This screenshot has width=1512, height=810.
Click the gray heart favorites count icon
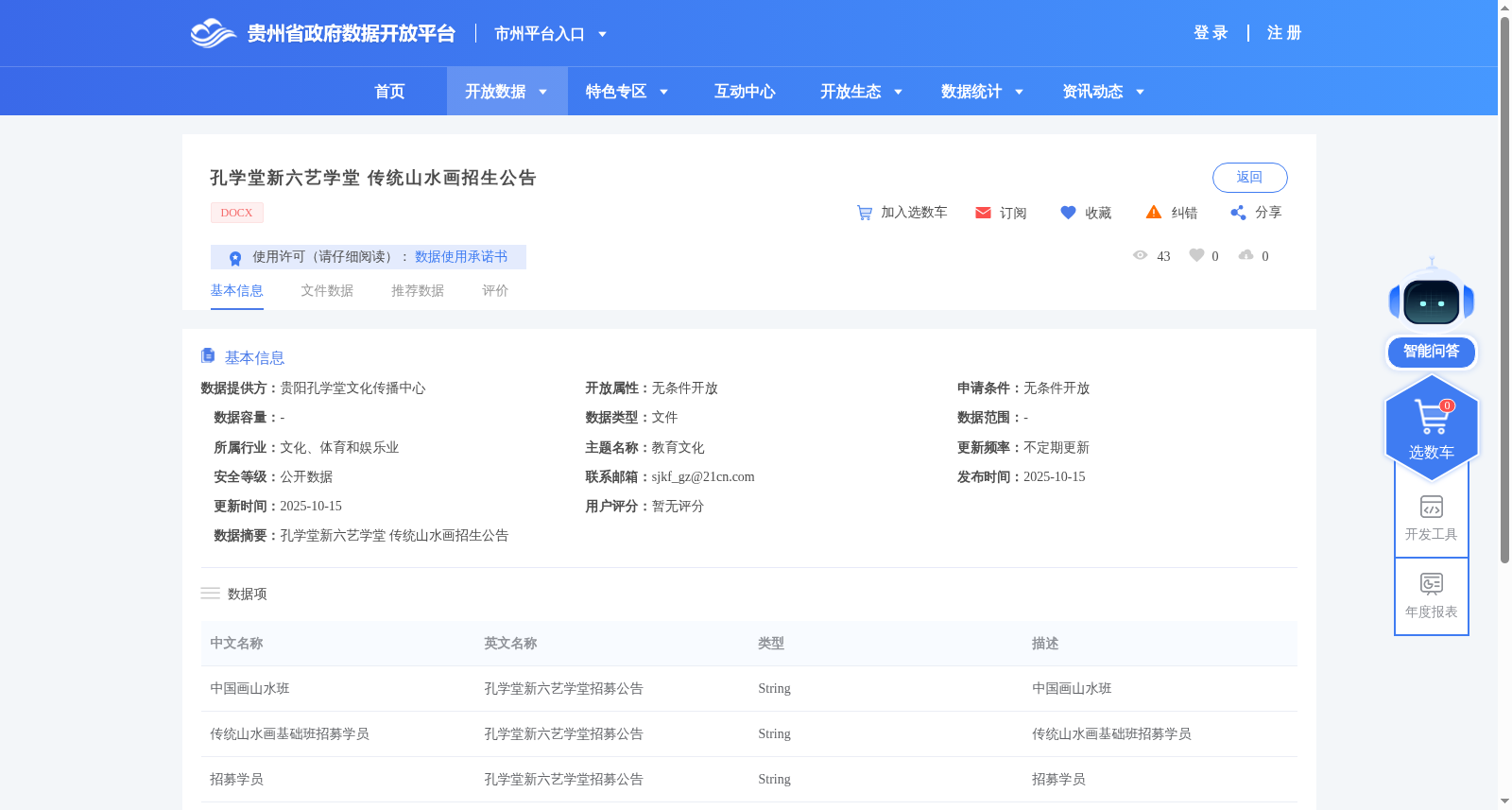[1196, 255]
